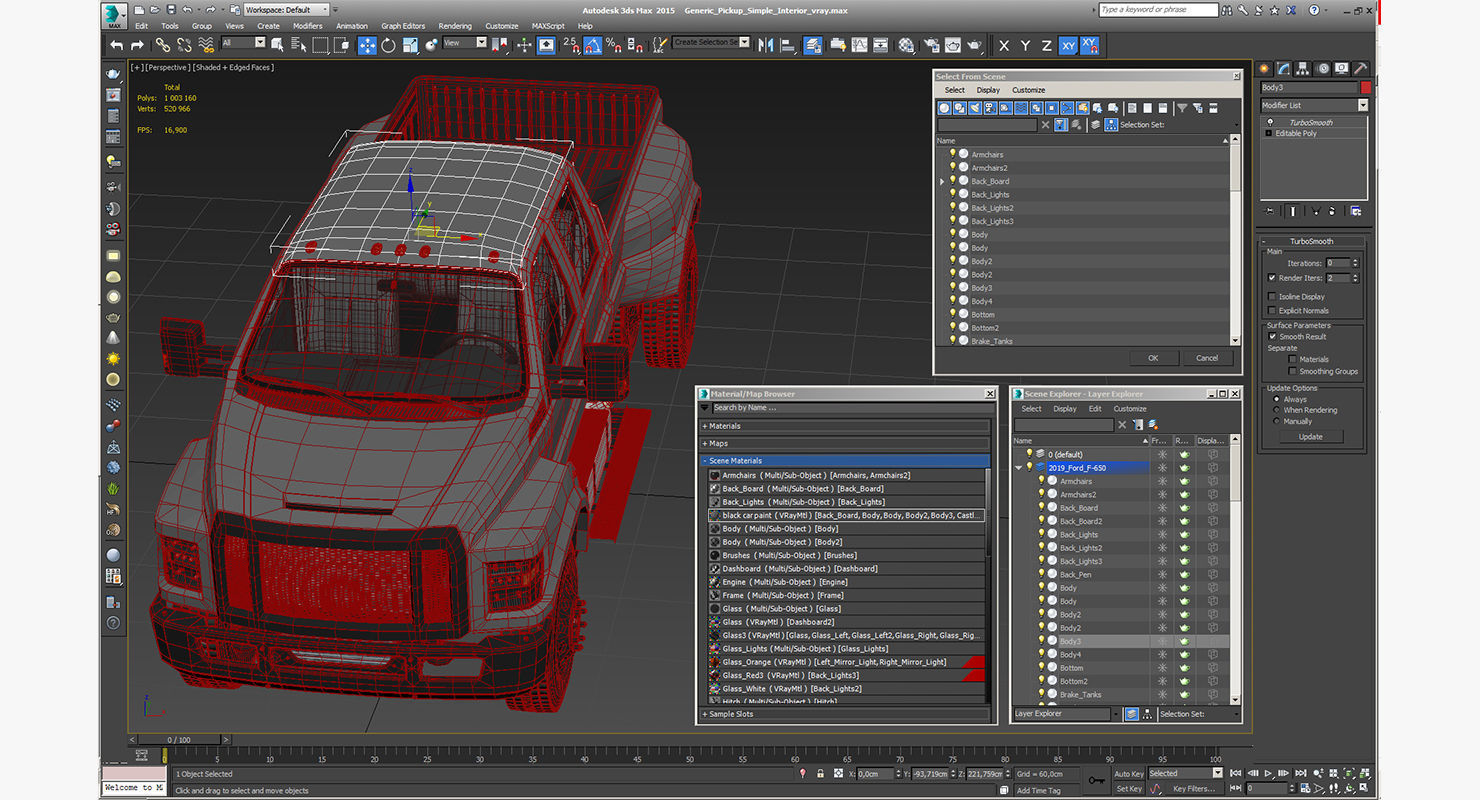Open the selection filter All dropdown
The width and height of the screenshot is (1480, 800).
pos(243,43)
